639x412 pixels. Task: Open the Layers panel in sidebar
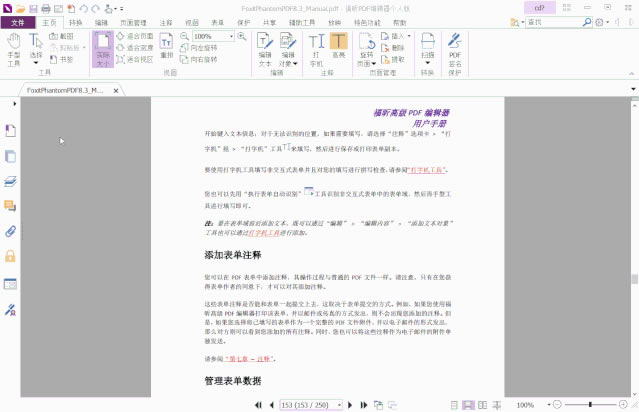coord(10,181)
